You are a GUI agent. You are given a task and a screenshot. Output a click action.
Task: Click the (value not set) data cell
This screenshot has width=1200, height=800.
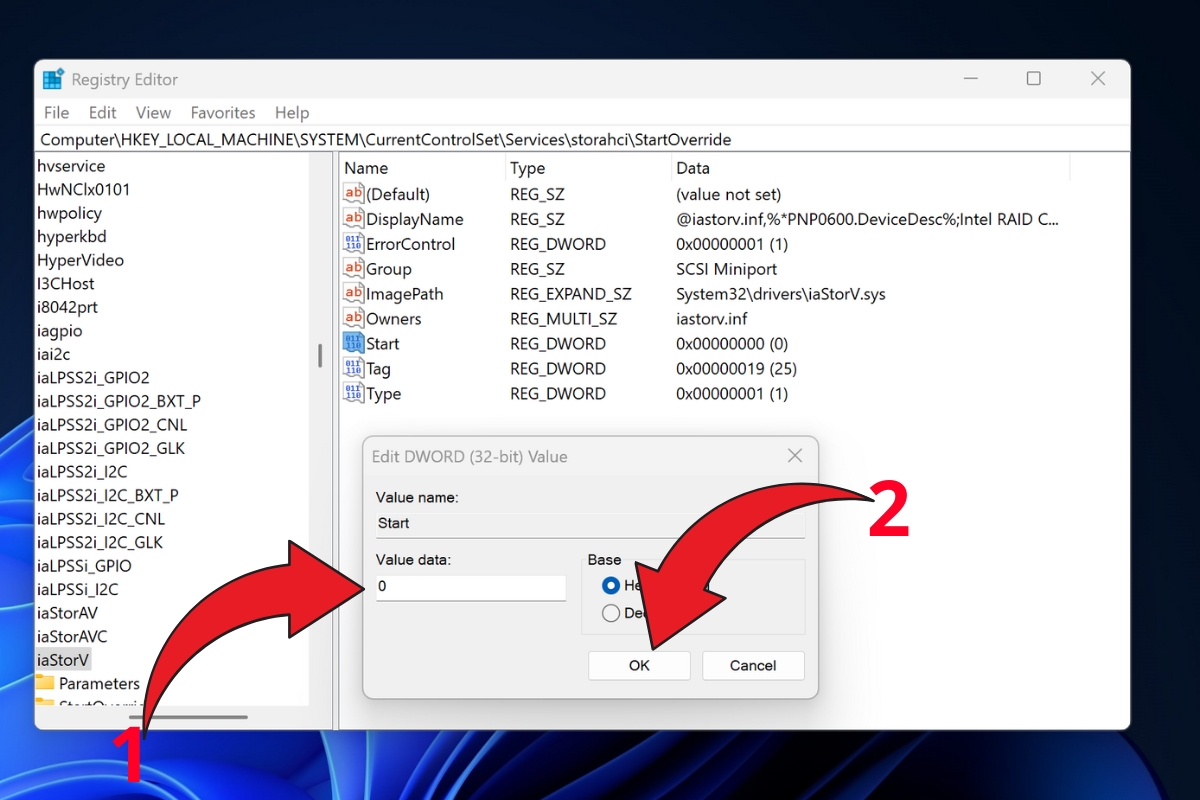tap(728, 194)
